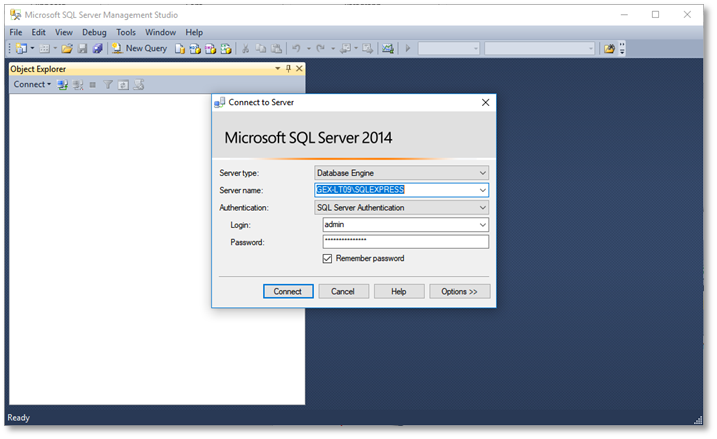Open the Server name dropdown arrow
The width and height of the screenshot is (717, 439).
pyautogui.click(x=482, y=190)
